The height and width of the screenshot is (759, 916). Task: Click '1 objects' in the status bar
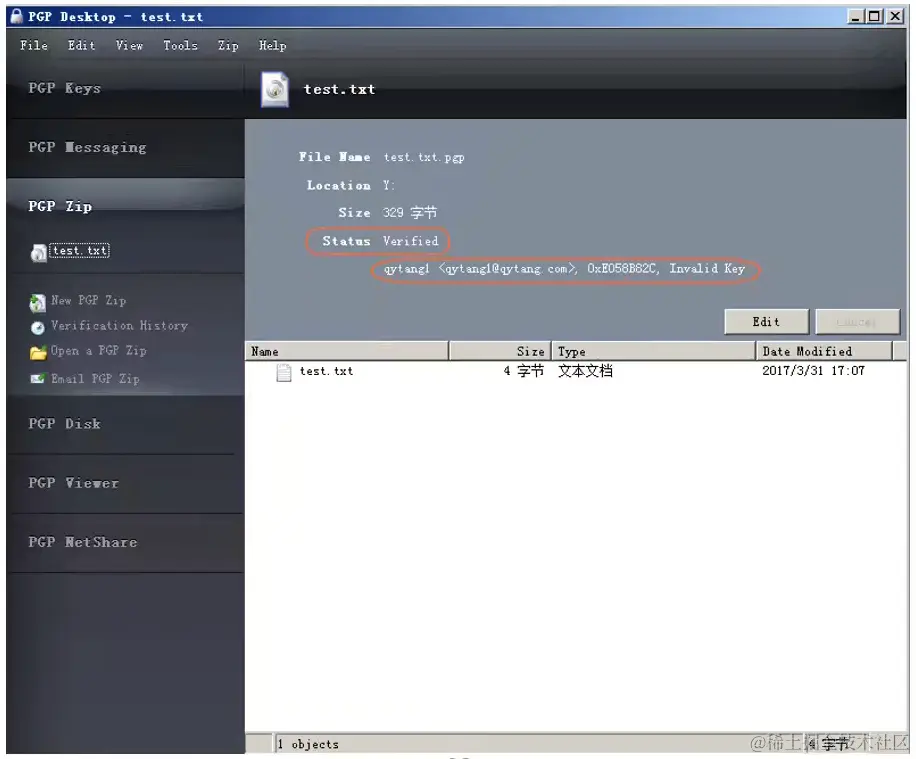click(x=308, y=744)
